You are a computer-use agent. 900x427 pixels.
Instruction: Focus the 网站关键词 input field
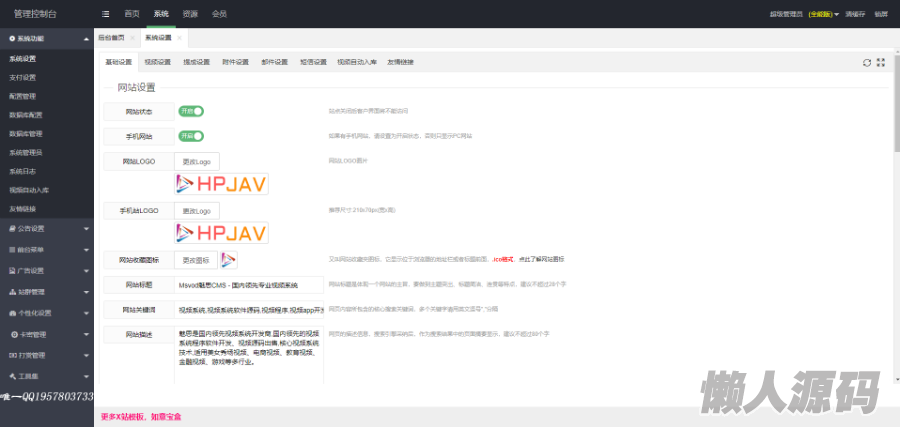(249, 309)
